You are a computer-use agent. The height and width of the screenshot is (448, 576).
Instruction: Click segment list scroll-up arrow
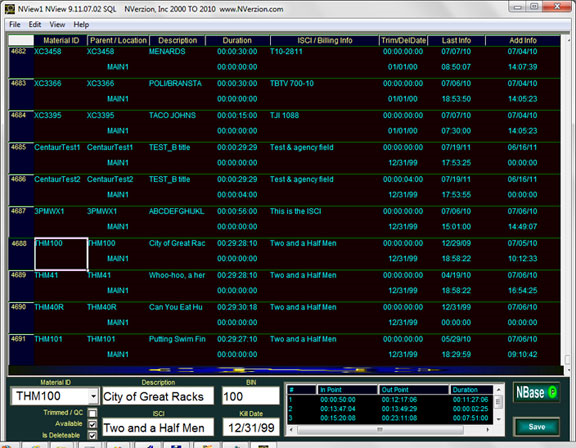(498, 390)
